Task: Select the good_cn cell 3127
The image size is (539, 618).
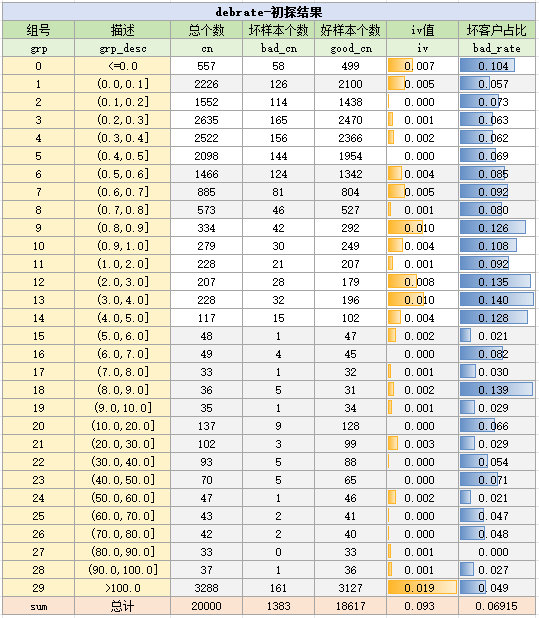Action: click(350, 588)
